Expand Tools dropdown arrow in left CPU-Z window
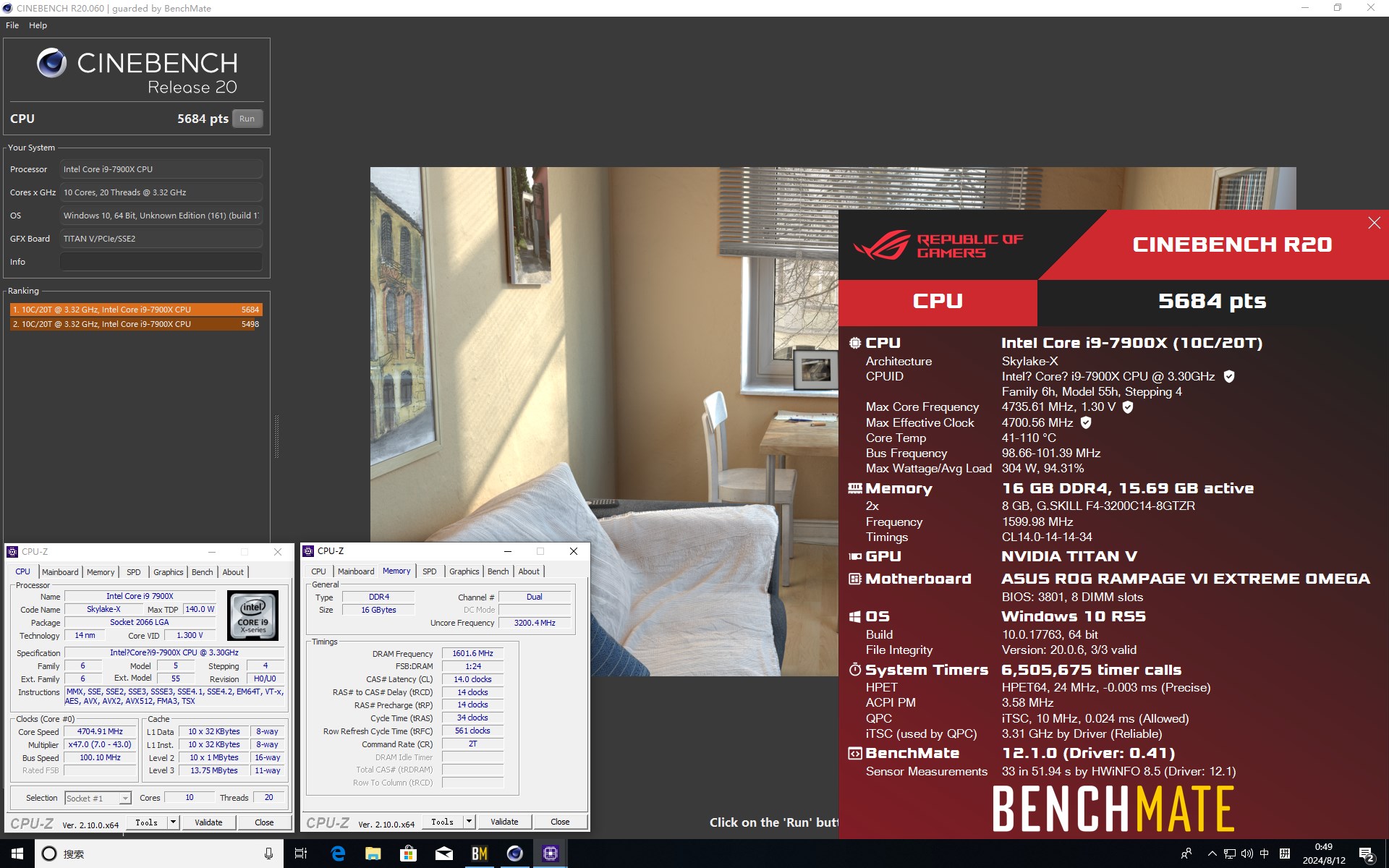The width and height of the screenshot is (1389, 868). pos(173,822)
